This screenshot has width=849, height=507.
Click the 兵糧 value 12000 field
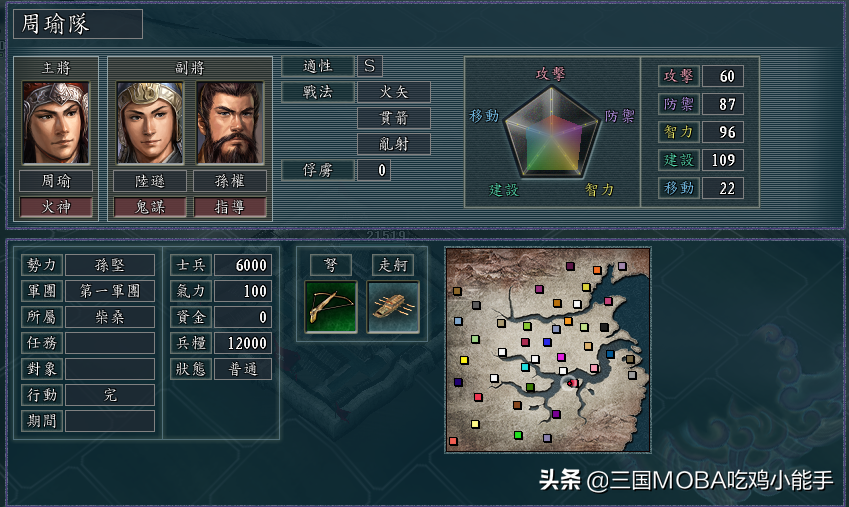(x=243, y=343)
